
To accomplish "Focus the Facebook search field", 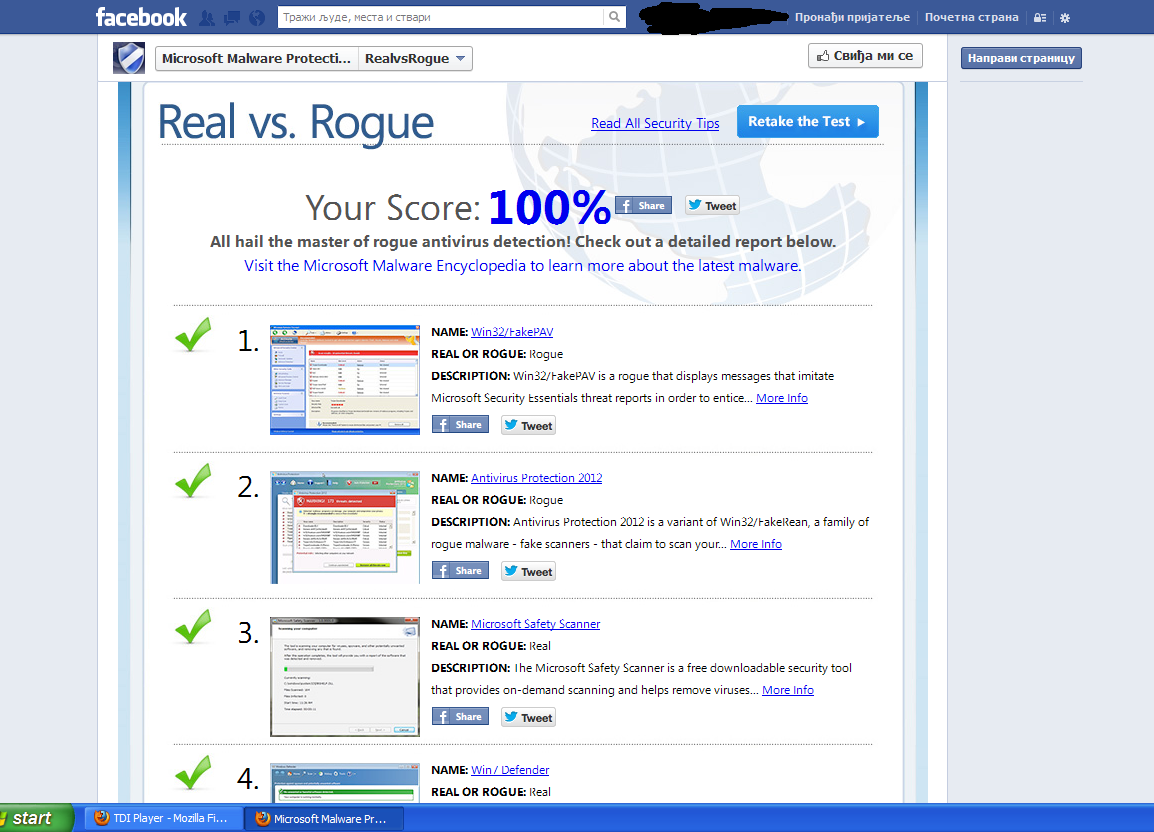I will [441, 17].
